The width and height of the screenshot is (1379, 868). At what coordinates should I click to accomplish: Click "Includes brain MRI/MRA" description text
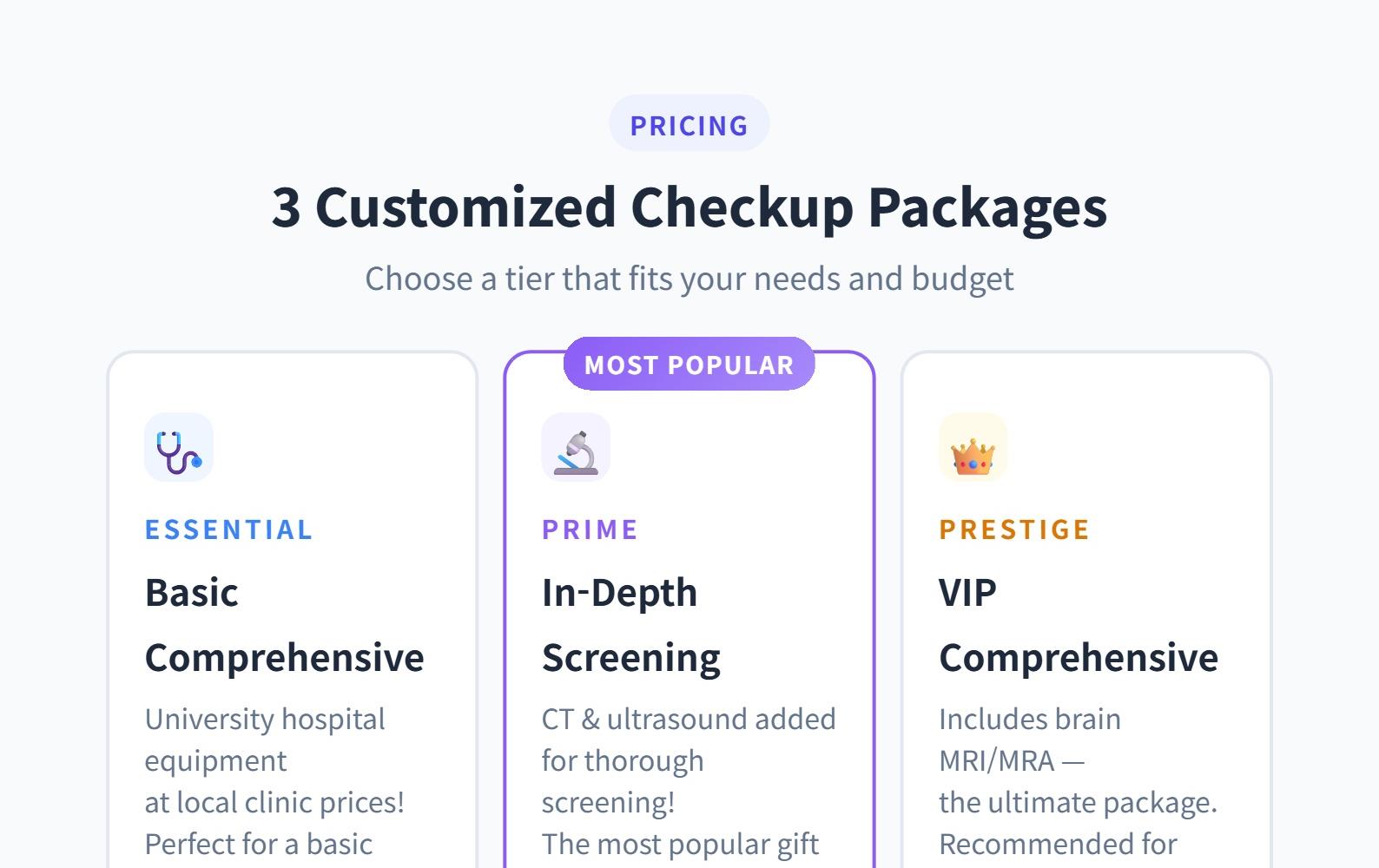[1029, 739]
